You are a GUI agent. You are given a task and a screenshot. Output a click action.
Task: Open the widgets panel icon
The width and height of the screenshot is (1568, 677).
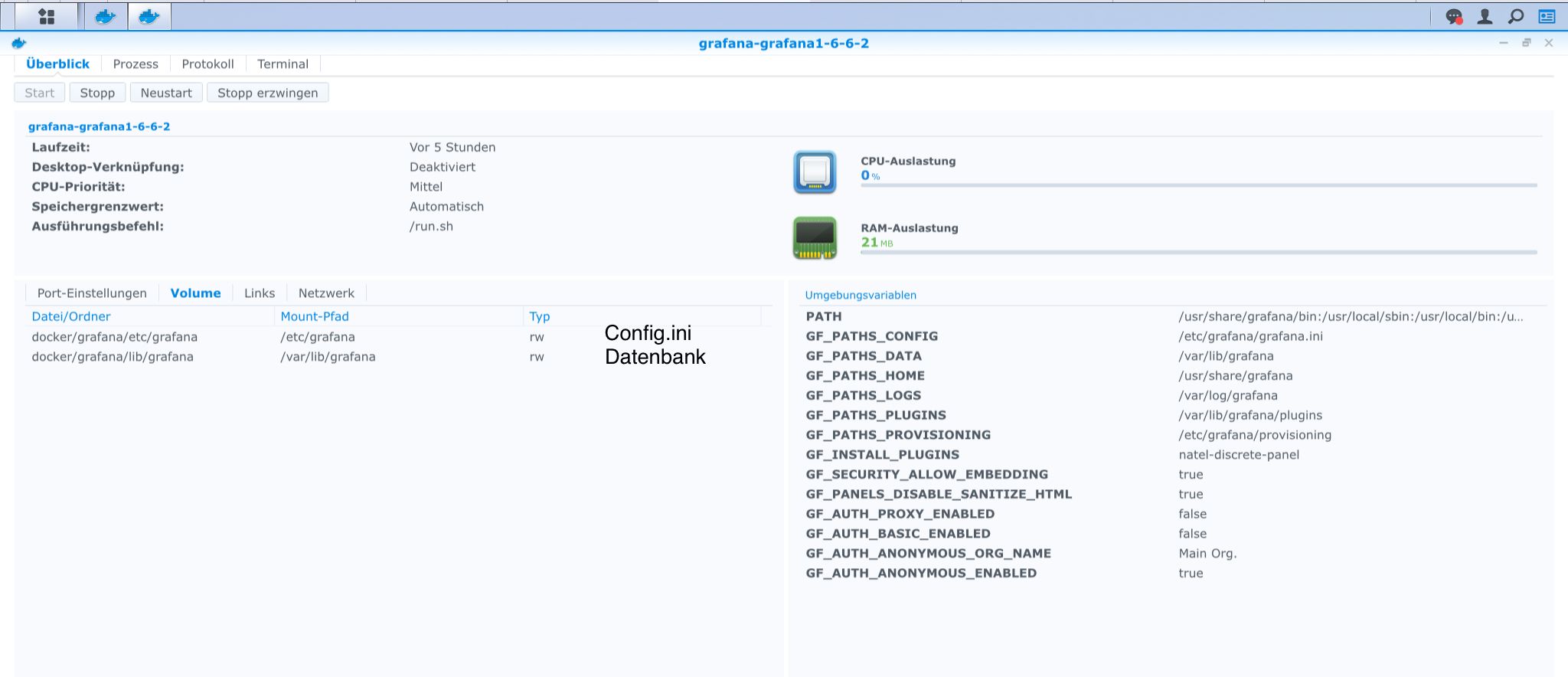coord(1547,17)
